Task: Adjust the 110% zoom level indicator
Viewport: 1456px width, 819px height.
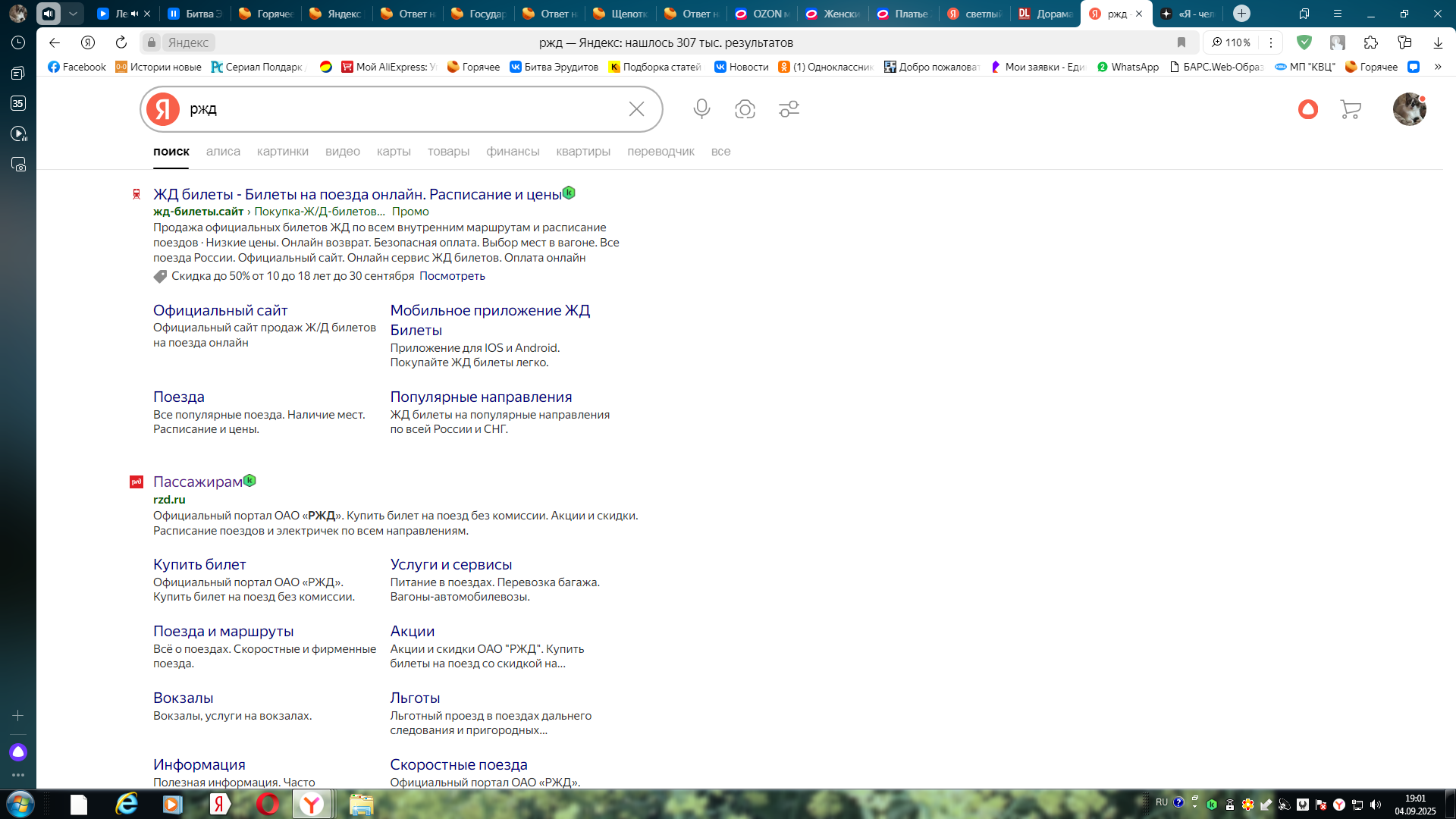Action: [1231, 42]
